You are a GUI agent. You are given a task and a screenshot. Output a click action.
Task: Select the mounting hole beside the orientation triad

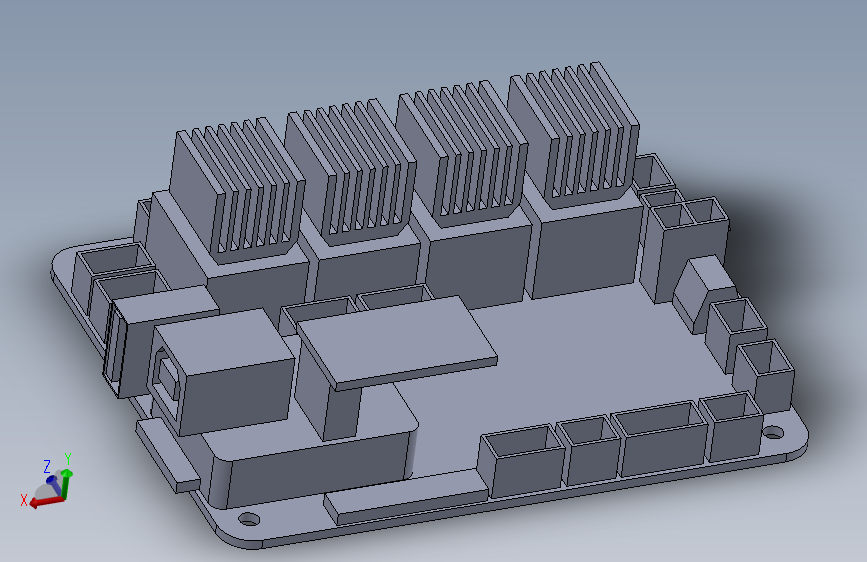[x=249, y=519]
